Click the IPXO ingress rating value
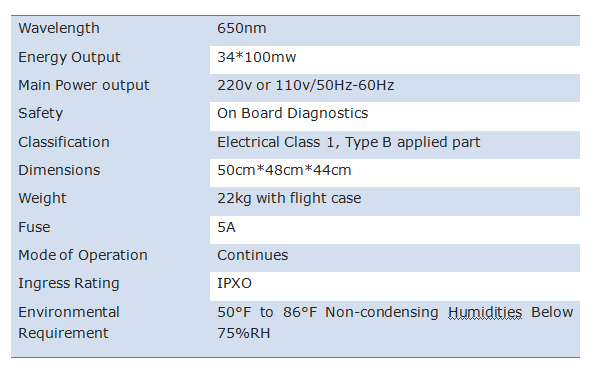Image resolution: width=595 pixels, height=372 pixels. pos(234,284)
